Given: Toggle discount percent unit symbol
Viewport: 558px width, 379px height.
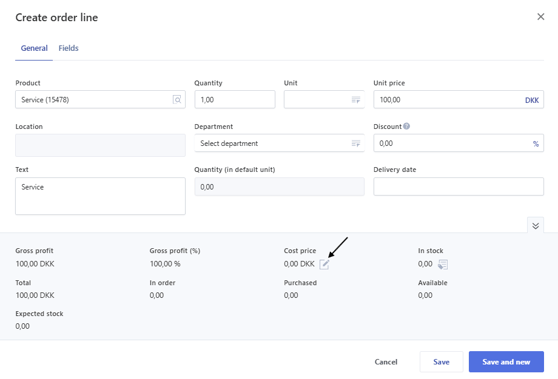Looking at the screenshot, I should point(536,143).
